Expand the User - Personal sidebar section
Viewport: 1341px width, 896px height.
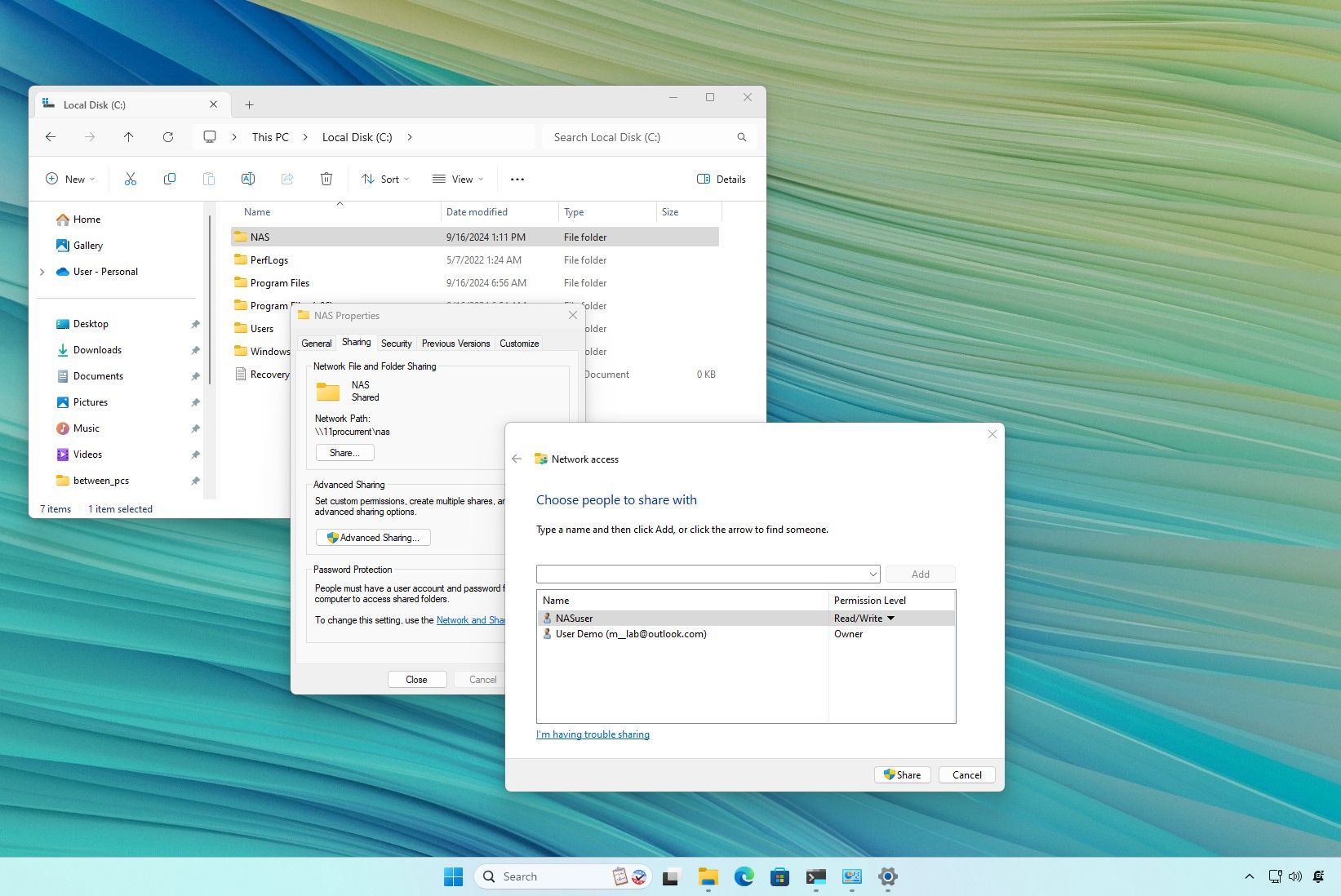coord(42,272)
